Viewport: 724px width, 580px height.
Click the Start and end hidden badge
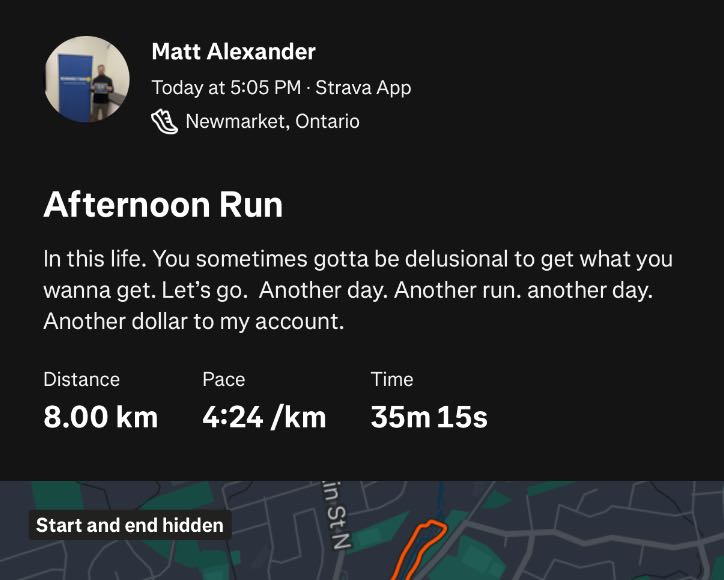pos(130,525)
